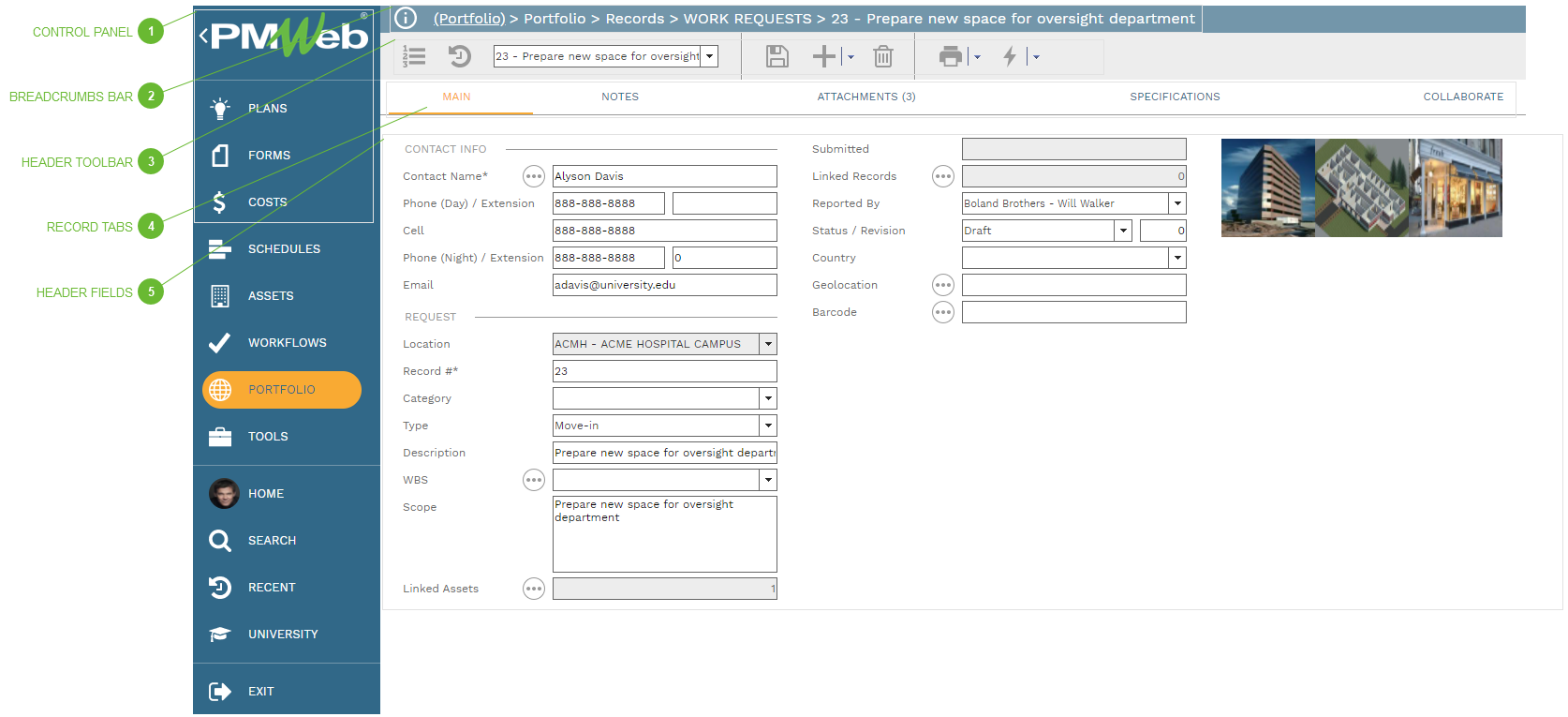The image size is (1568, 717).
Task: Click the Save disk icon in toolbar
Action: click(777, 57)
